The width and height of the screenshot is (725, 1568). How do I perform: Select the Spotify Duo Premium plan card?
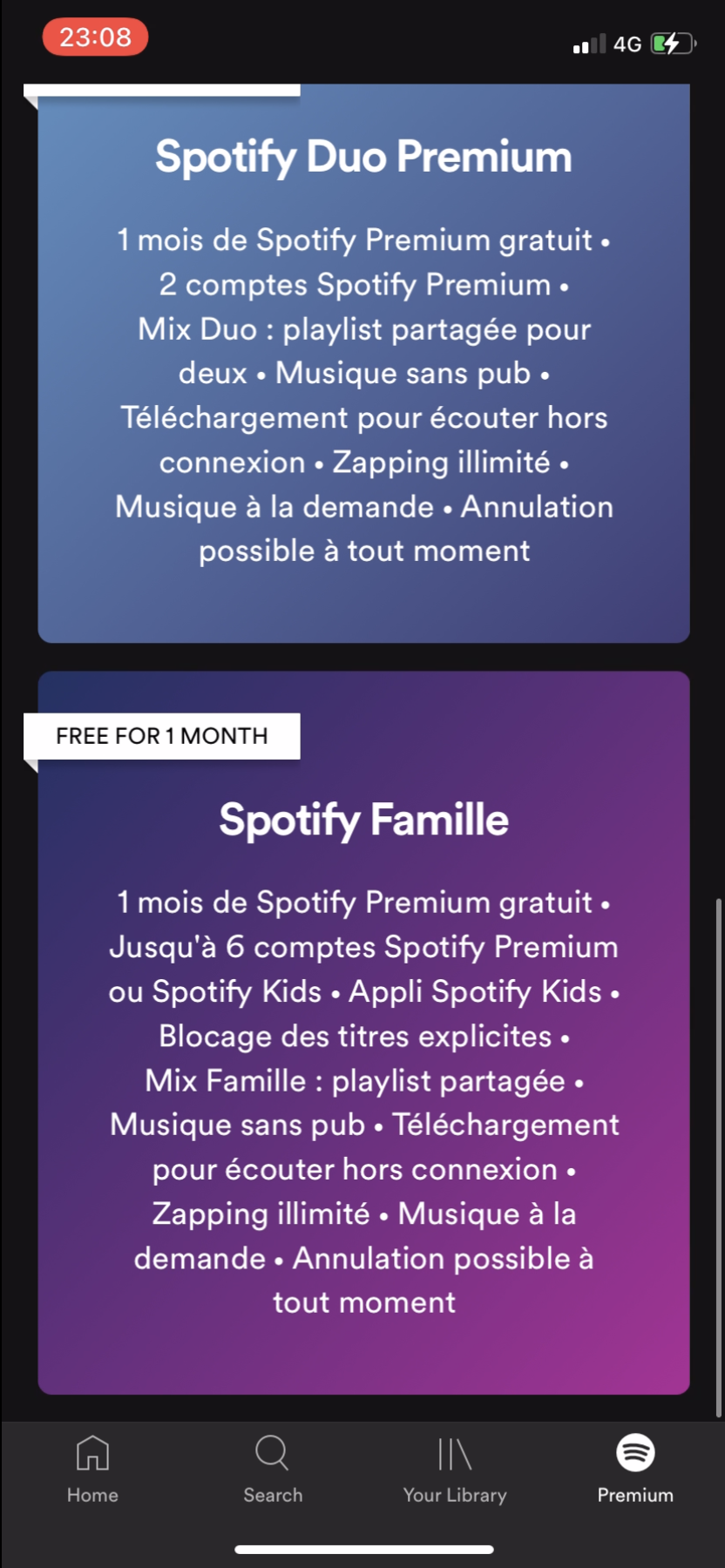(x=362, y=366)
